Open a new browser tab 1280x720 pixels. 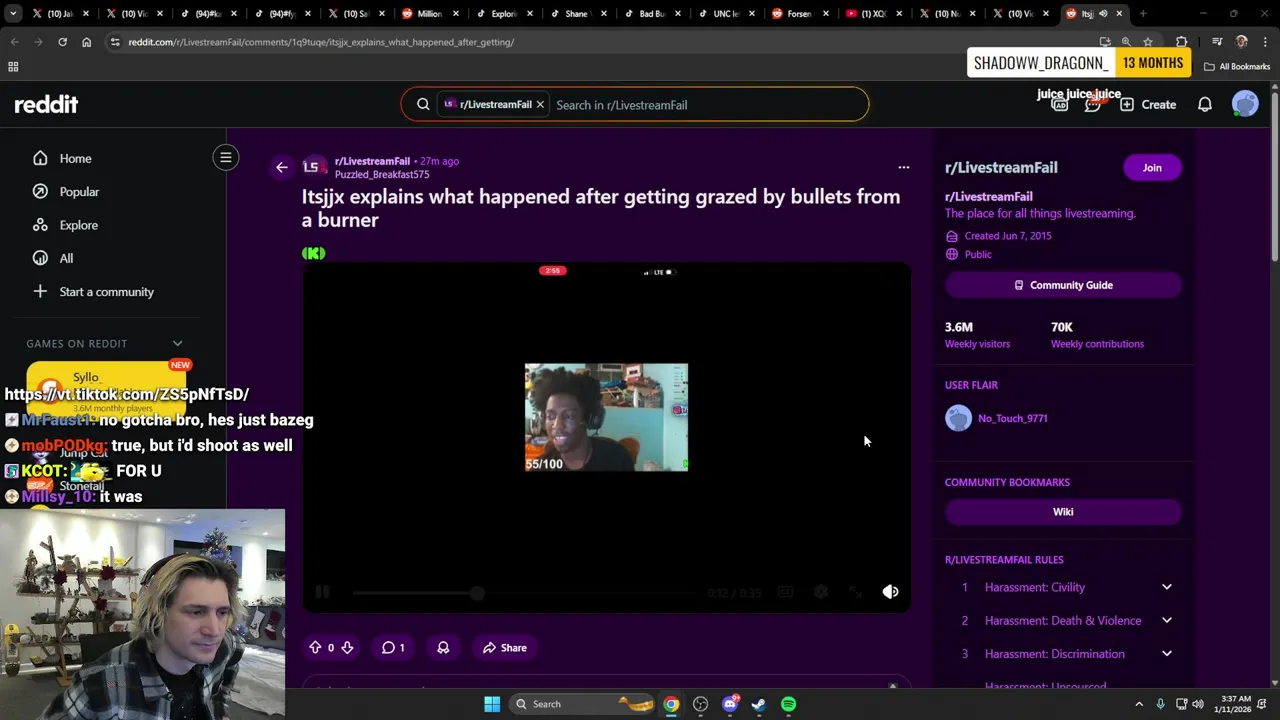[1143, 14]
